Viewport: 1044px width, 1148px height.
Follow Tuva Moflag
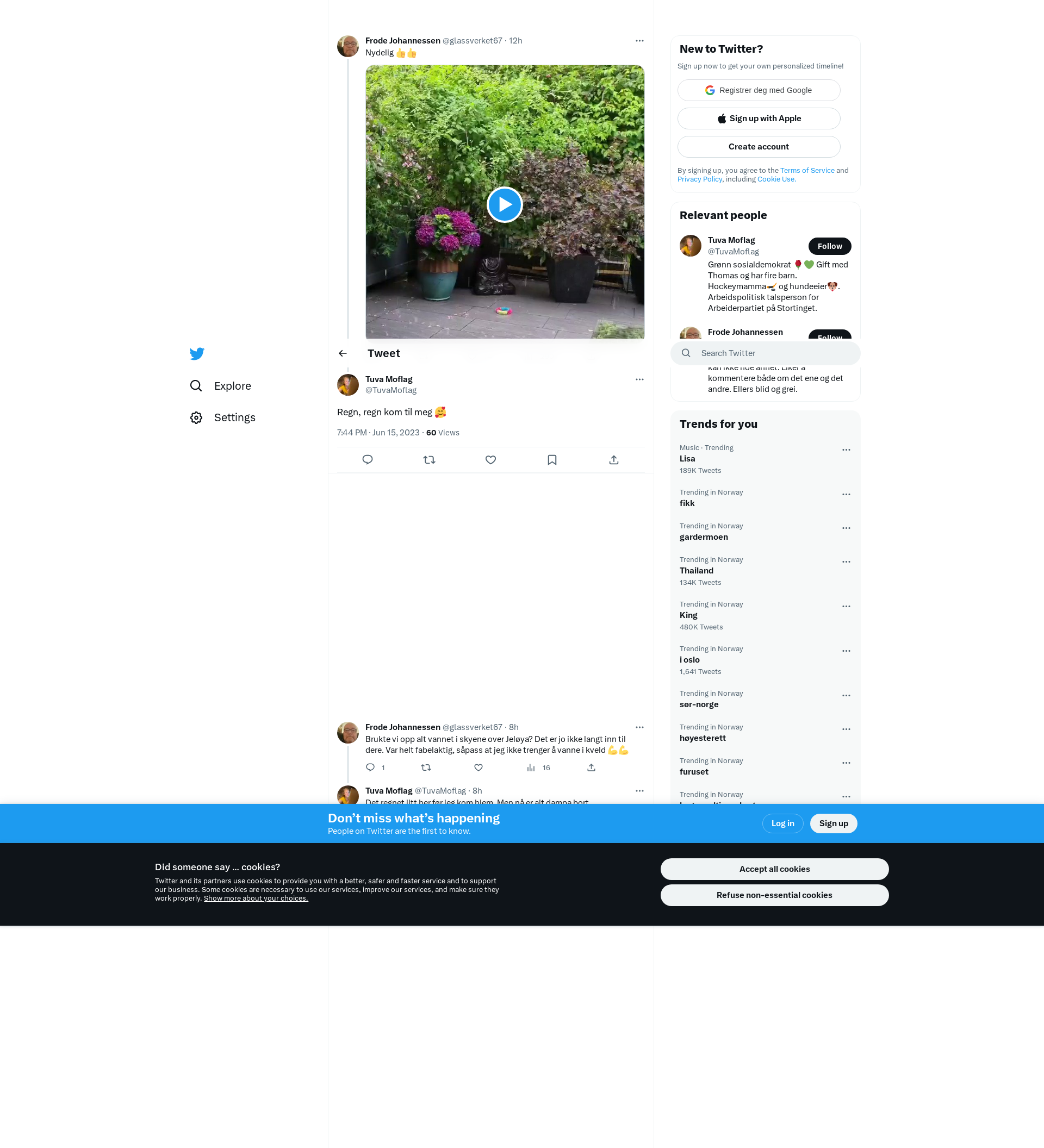click(829, 247)
